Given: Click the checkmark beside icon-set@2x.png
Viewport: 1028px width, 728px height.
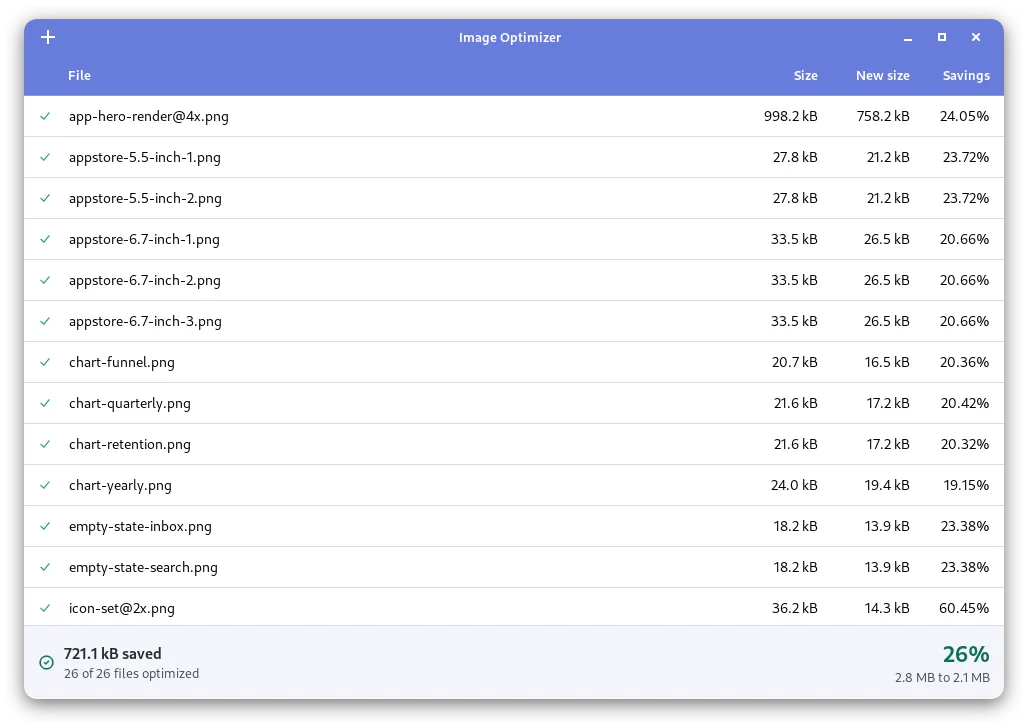Looking at the screenshot, I should [x=45, y=608].
